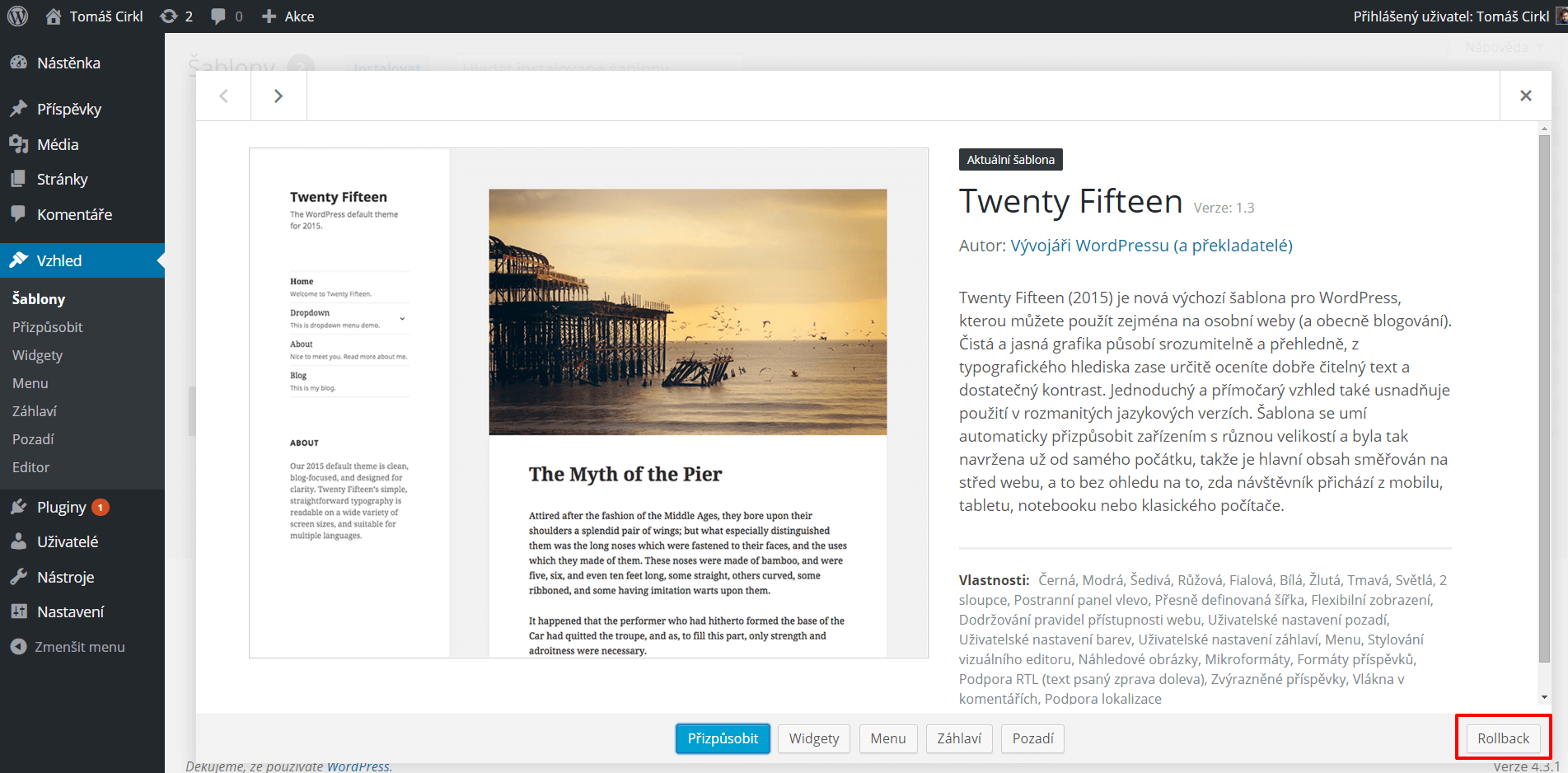Screen dimensions: 1568x773
Task: Click the theme details scrollbar down arrow
Action: (x=1544, y=697)
